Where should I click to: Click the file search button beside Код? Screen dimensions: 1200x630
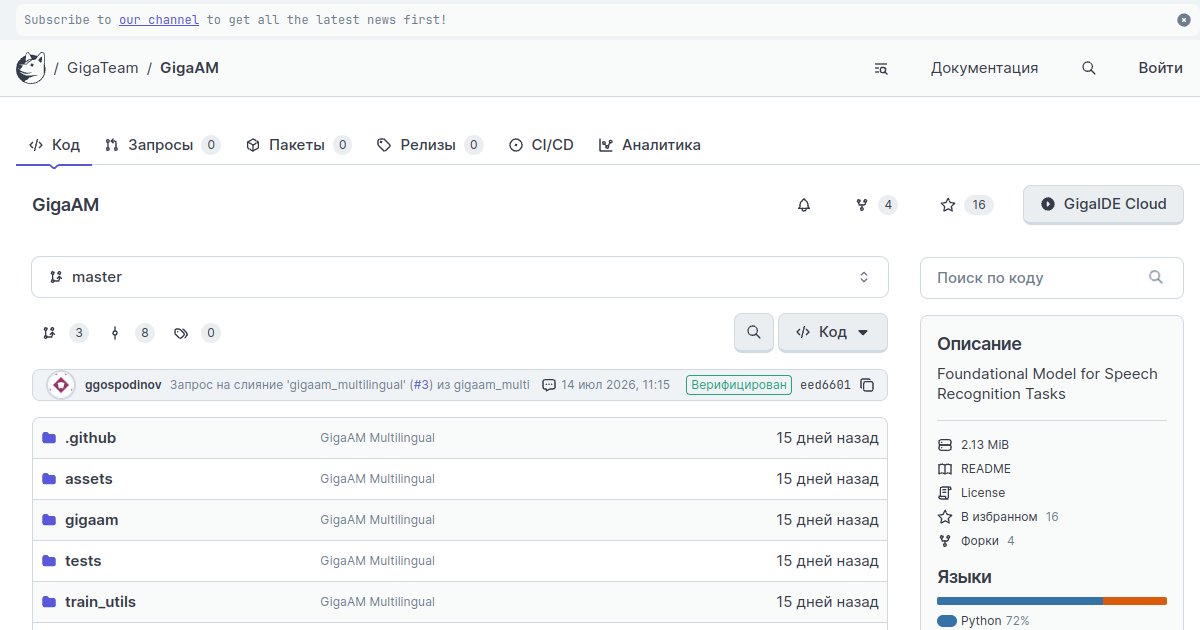pyautogui.click(x=754, y=333)
